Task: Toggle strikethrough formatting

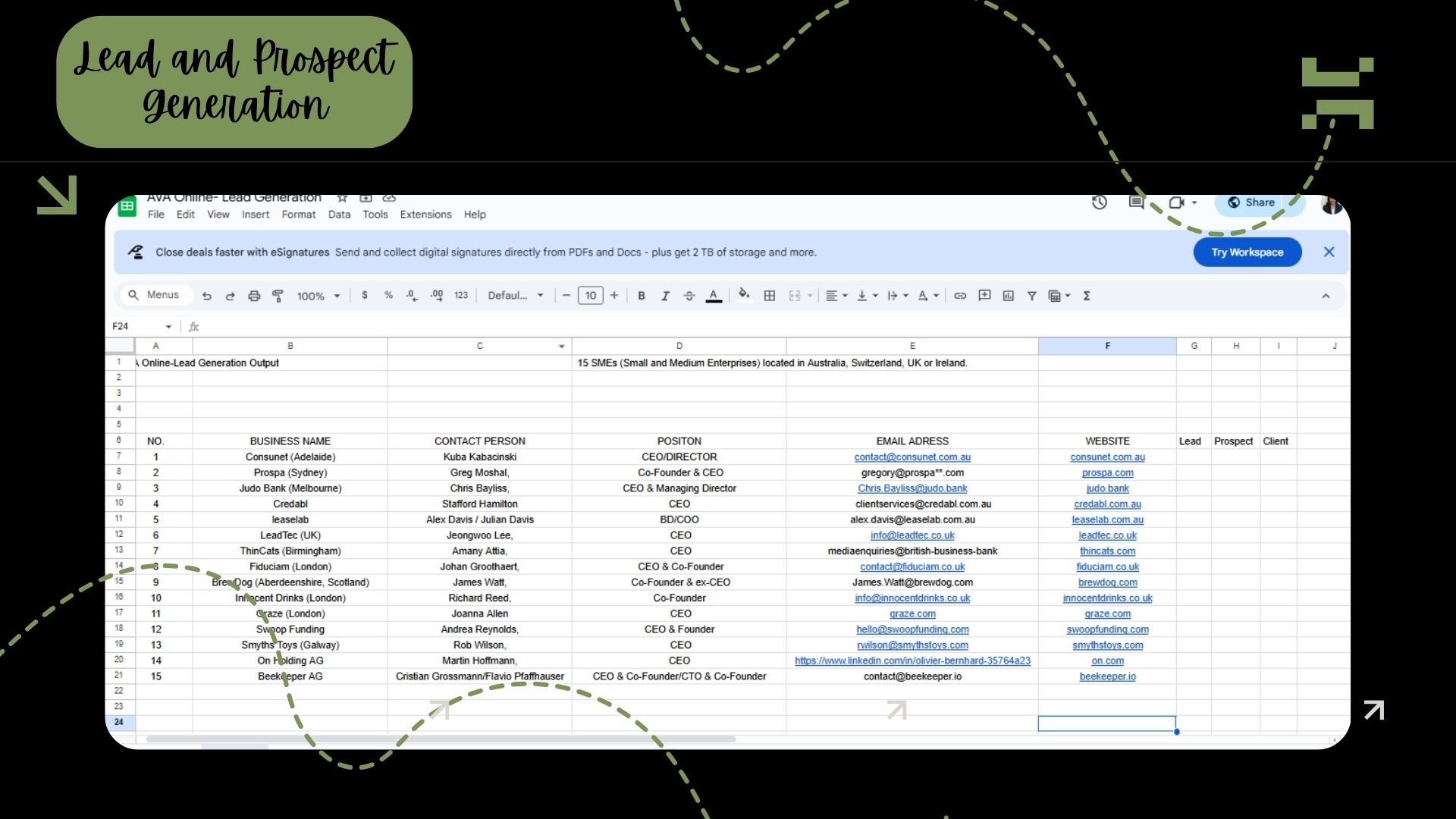Action: coord(689,296)
